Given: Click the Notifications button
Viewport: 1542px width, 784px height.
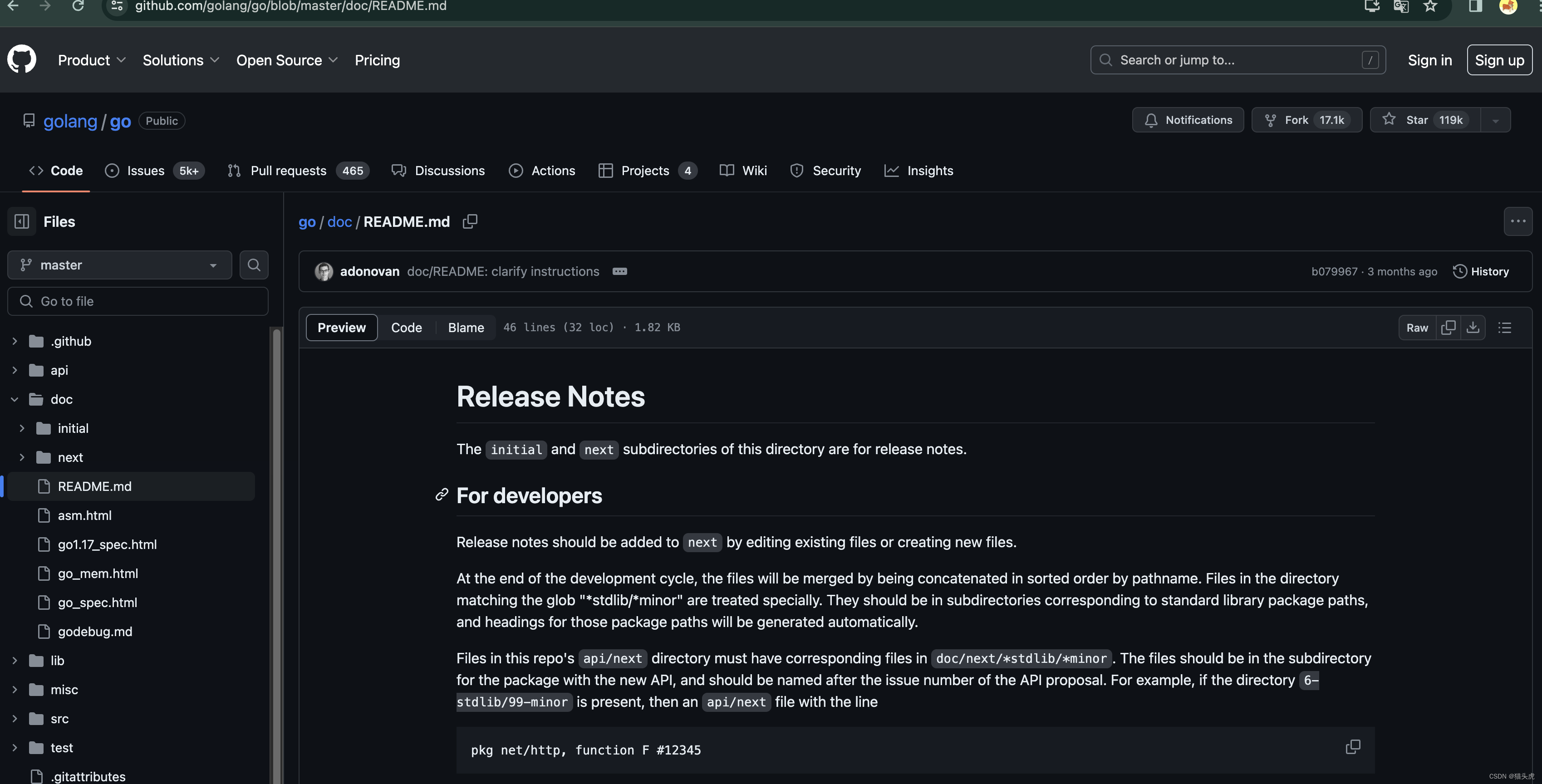Looking at the screenshot, I should coord(1188,120).
